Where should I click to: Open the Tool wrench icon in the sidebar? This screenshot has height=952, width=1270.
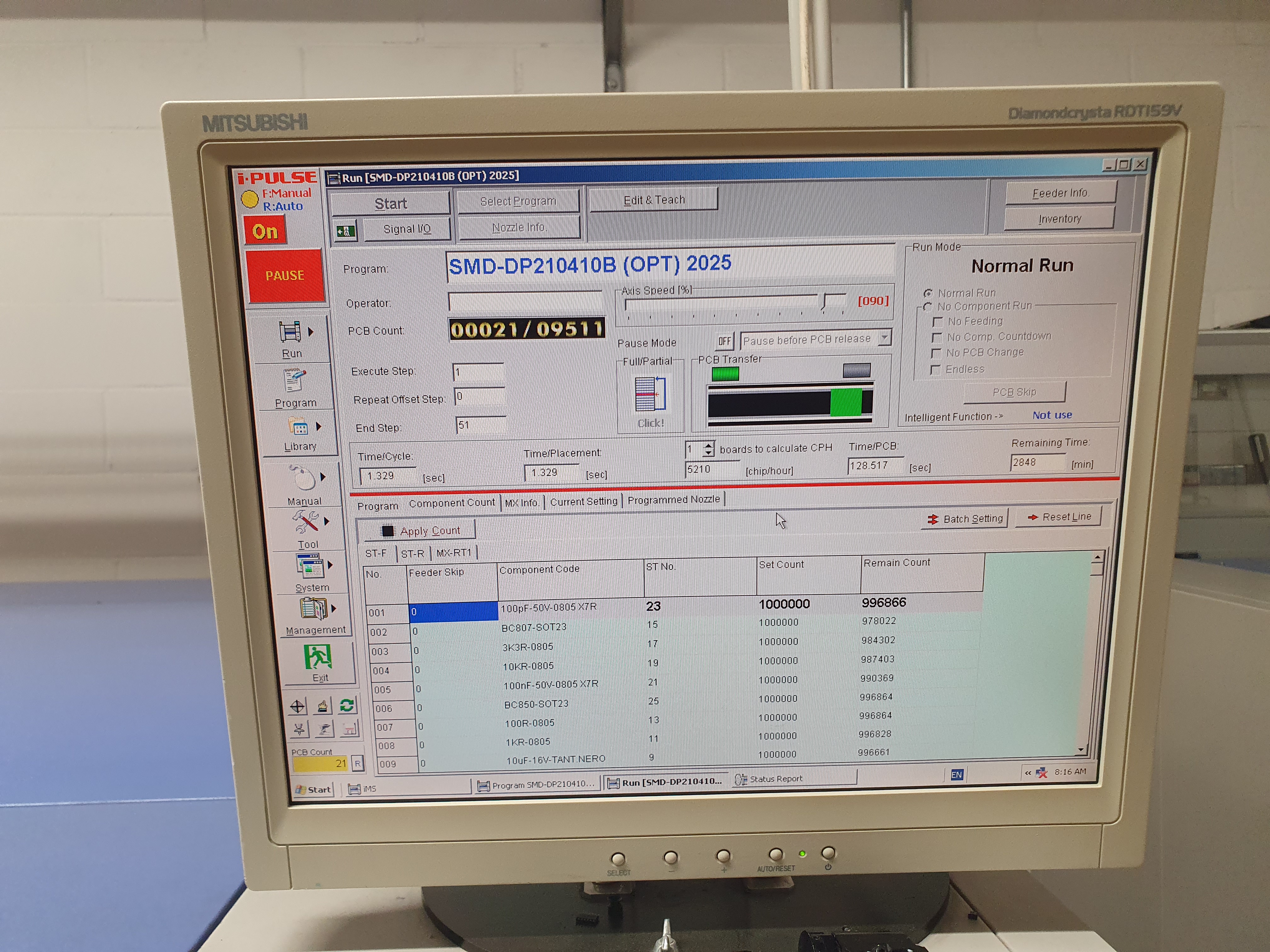(306, 521)
